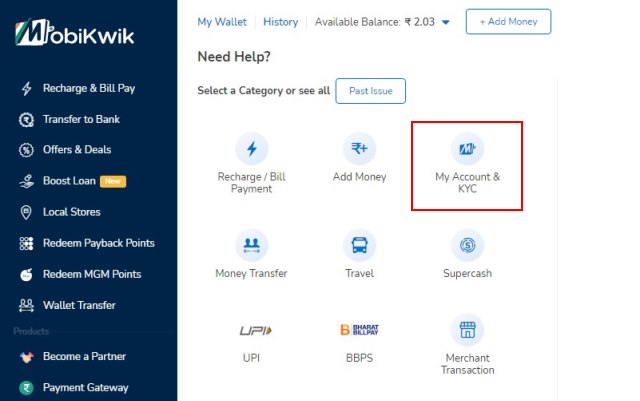Select the My Account & KYC category icon
This screenshot has height=401, width=640.
[x=467, y=149]
